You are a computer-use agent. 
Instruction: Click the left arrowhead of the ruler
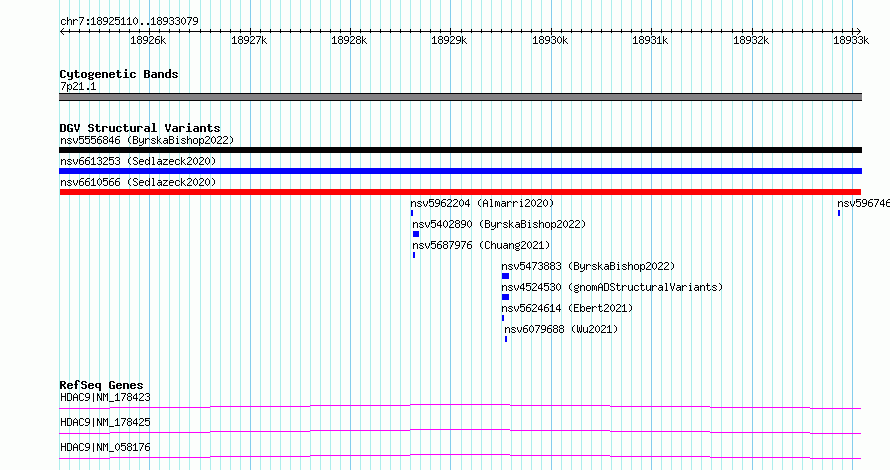coord(62,32)
